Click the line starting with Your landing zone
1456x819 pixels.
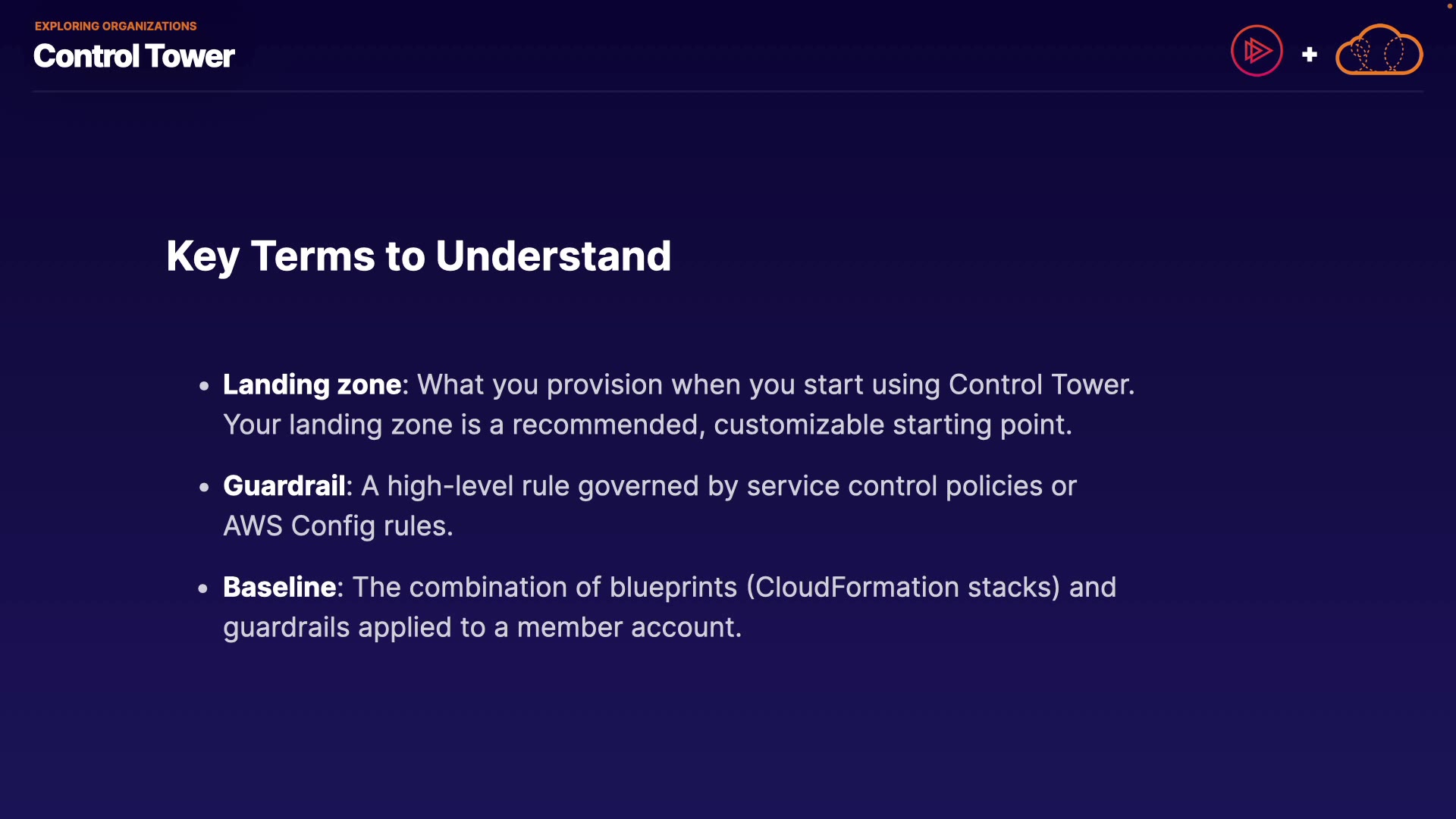coord(647,425)
